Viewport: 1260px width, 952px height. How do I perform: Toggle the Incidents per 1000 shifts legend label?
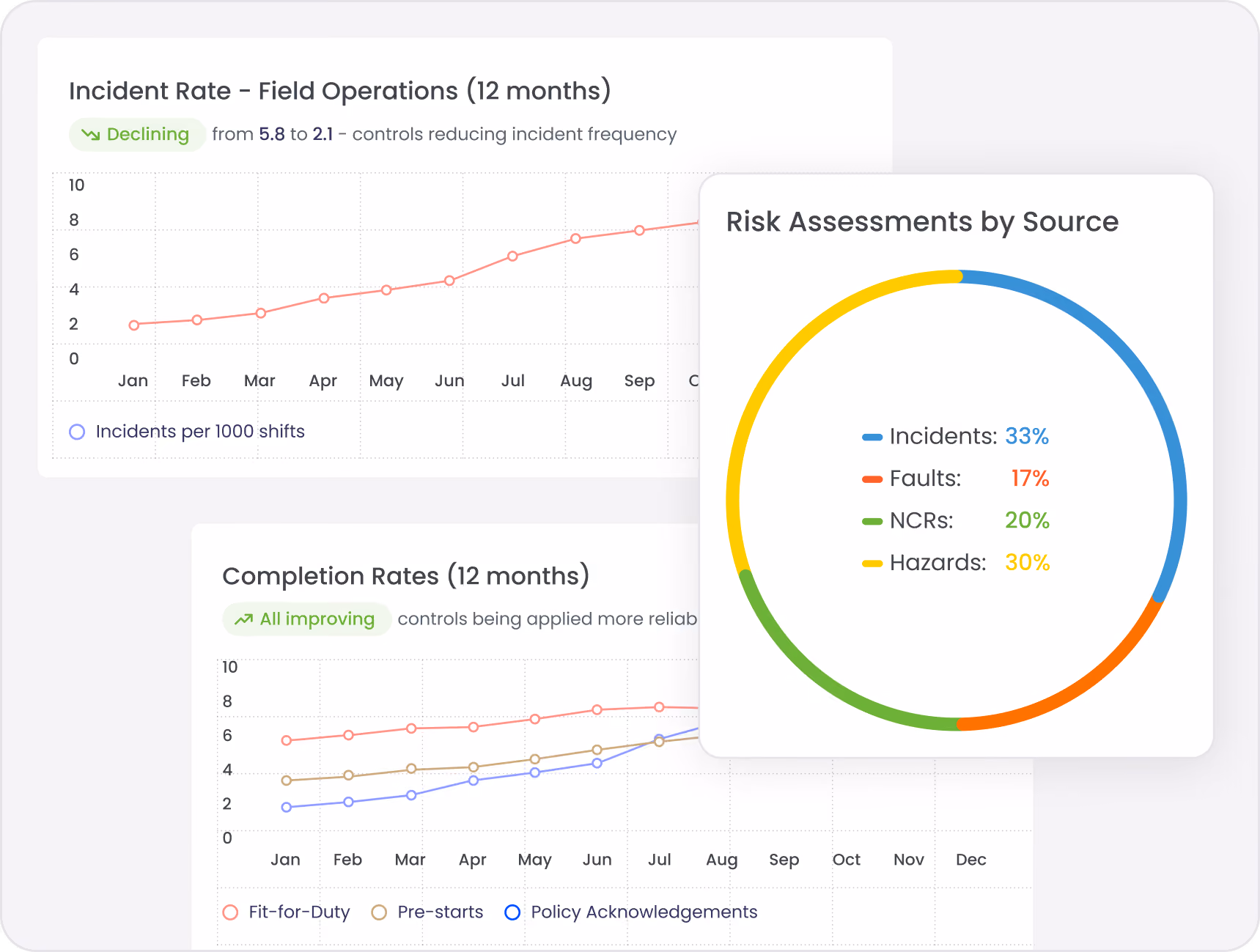(200, 432)
